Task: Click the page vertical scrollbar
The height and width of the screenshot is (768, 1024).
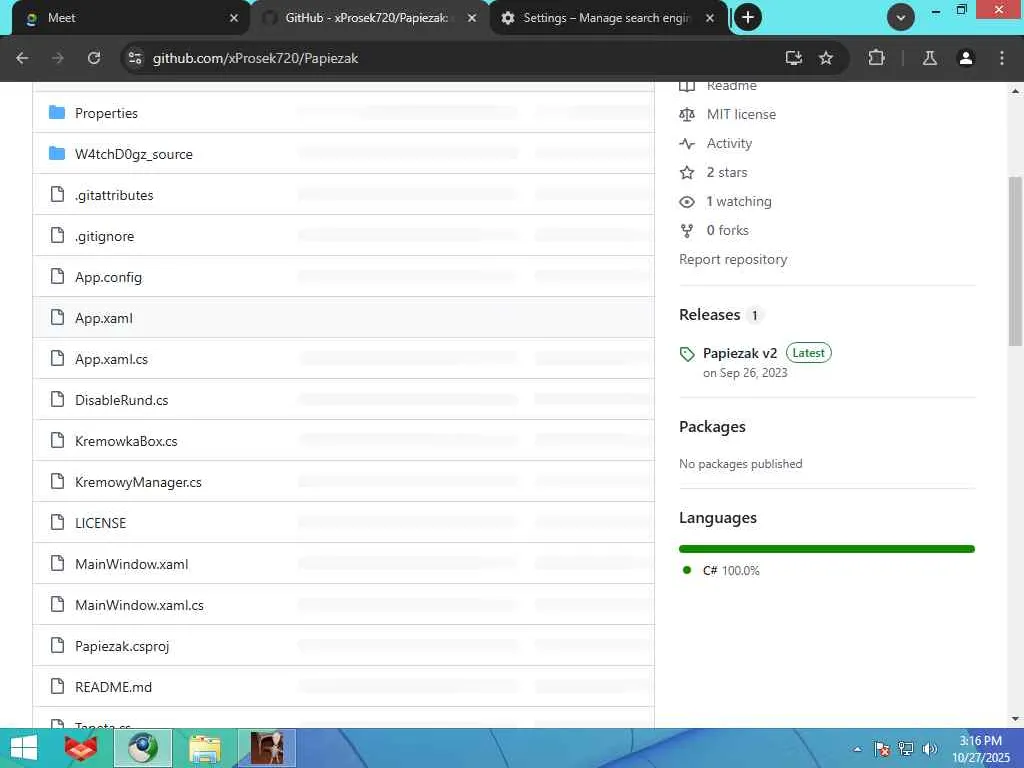Action: point(1015,261)
